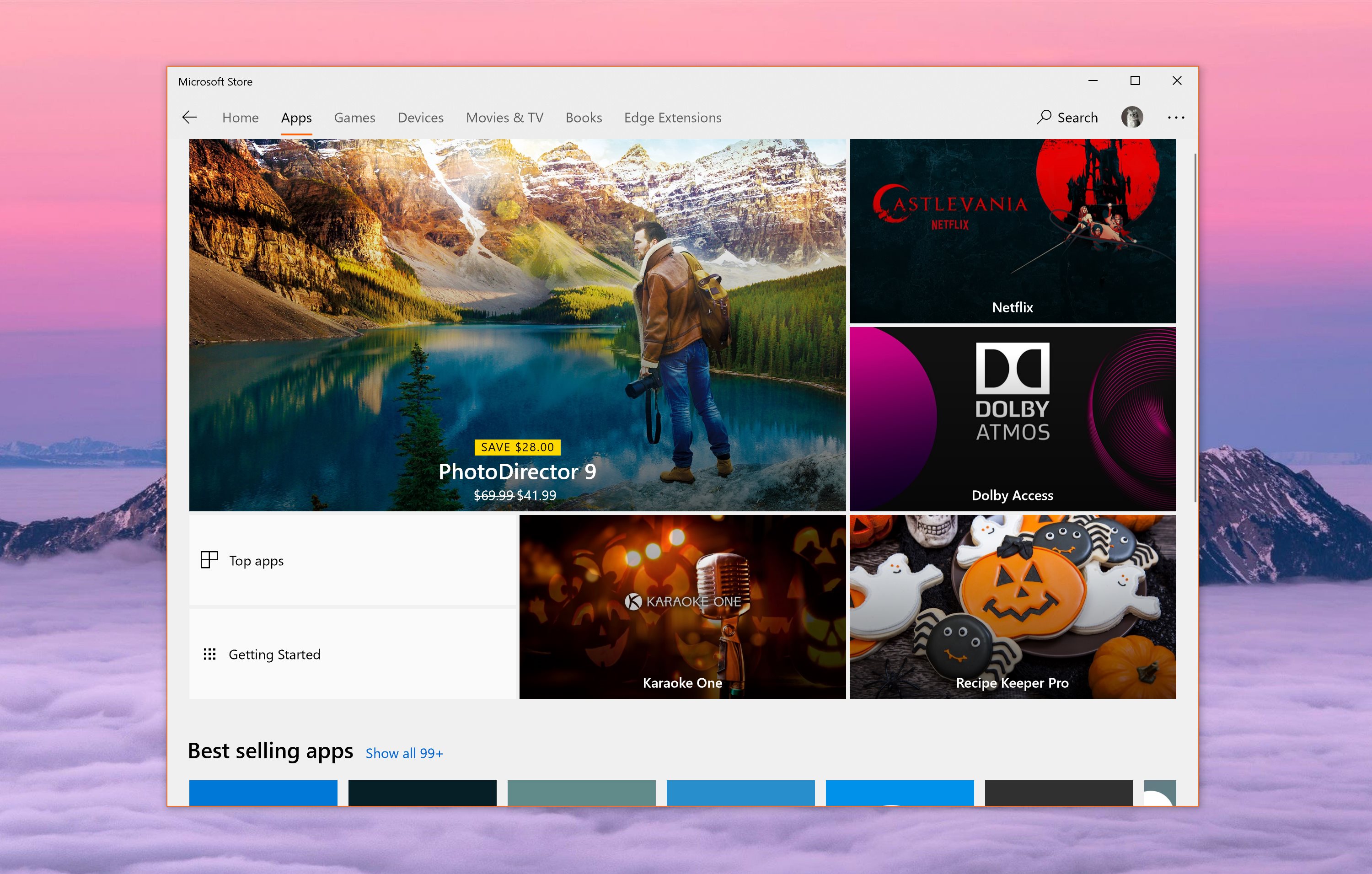The height and width of the screenshot is (874, 1372).
Task: Click the $69.99 $41.99 price text
Action: (x=515, y=495)
